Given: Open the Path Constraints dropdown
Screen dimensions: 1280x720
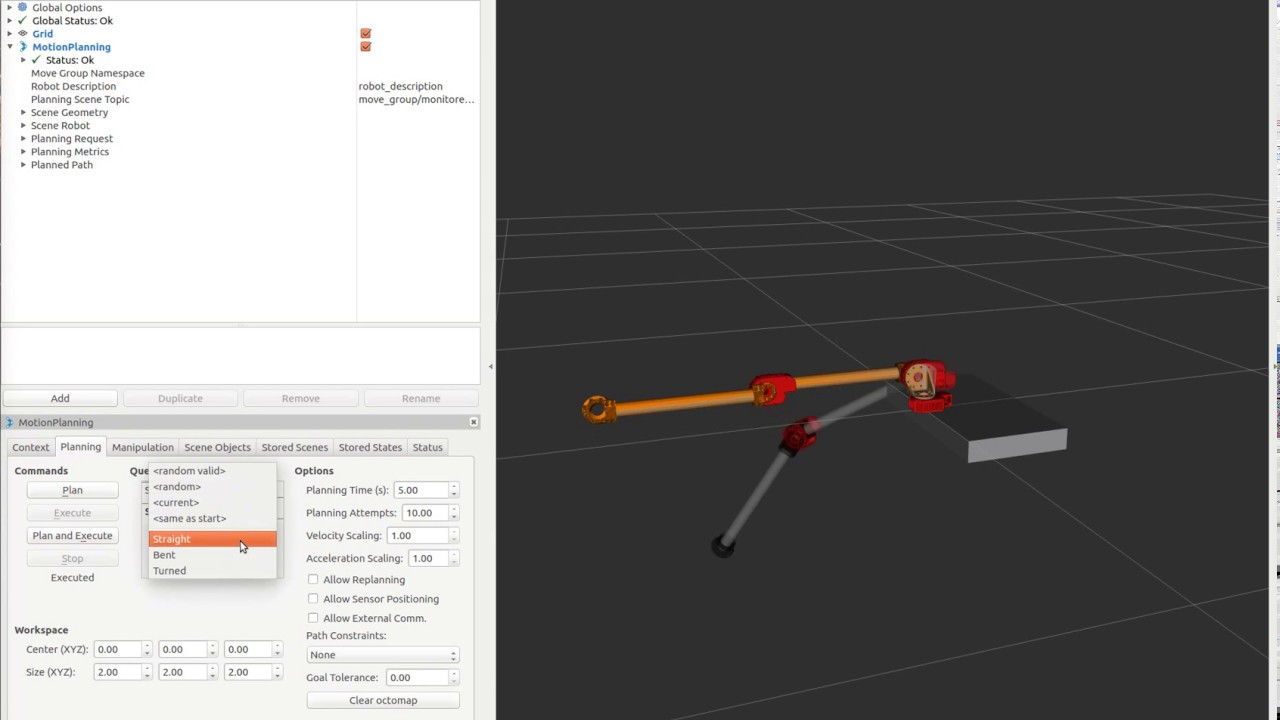Looking at the screenshot, I should 383,655.
